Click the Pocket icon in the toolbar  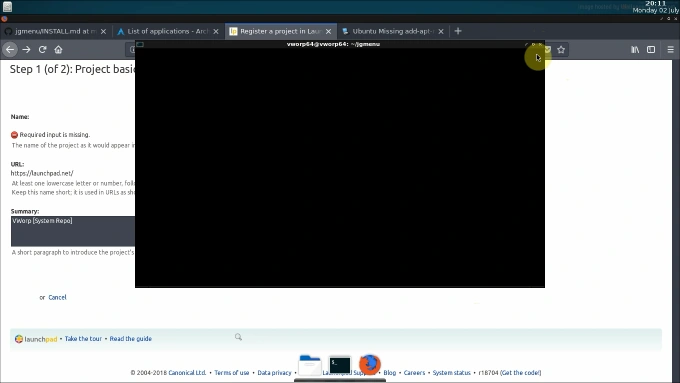click(547, 49)
